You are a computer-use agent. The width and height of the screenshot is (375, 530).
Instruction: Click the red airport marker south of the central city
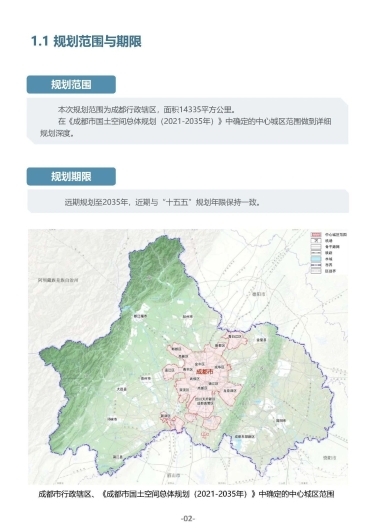(x=204, y=435)
